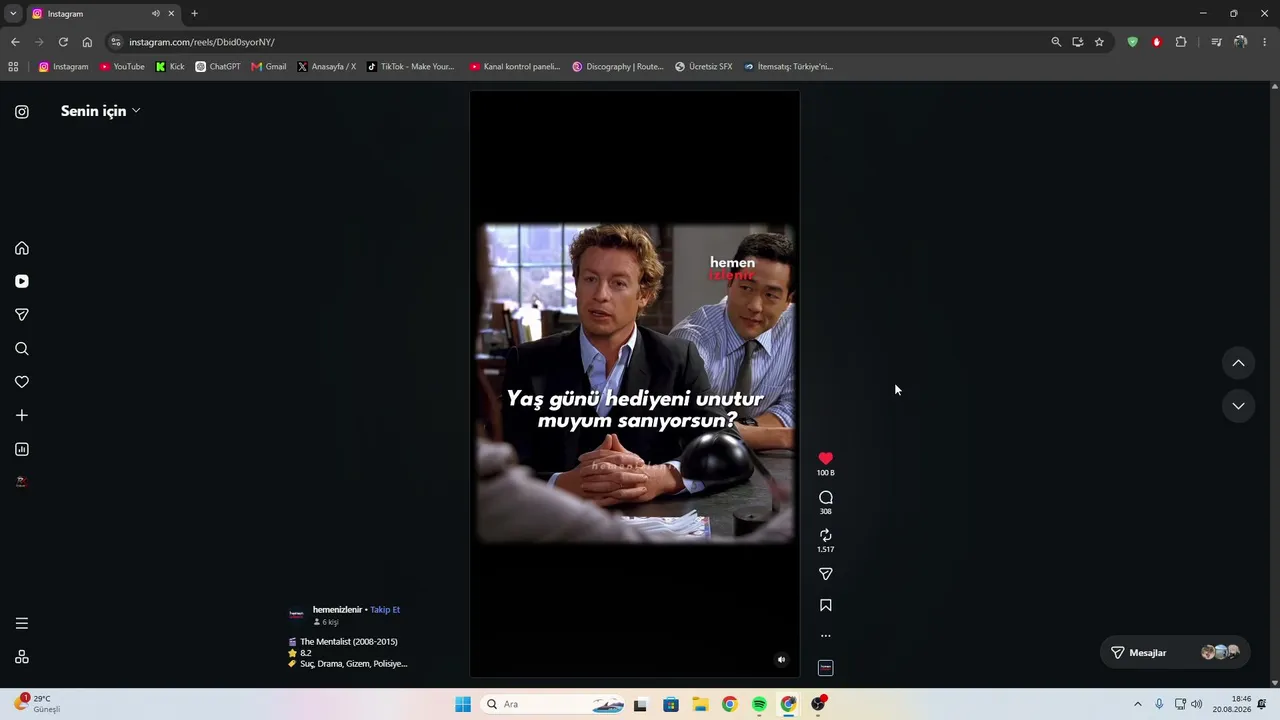
Task: Open Instagram search from sidebar
Action: pos(22,349)
